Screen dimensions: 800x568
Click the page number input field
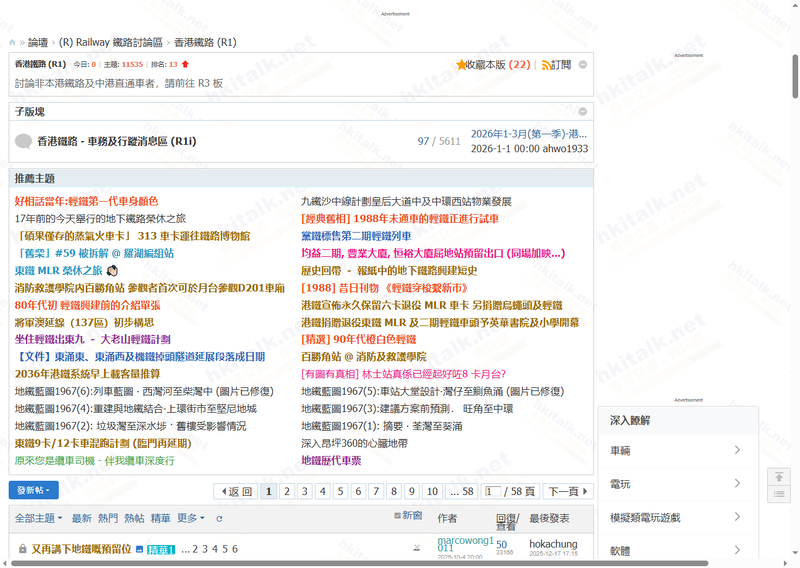pos(493,491)
